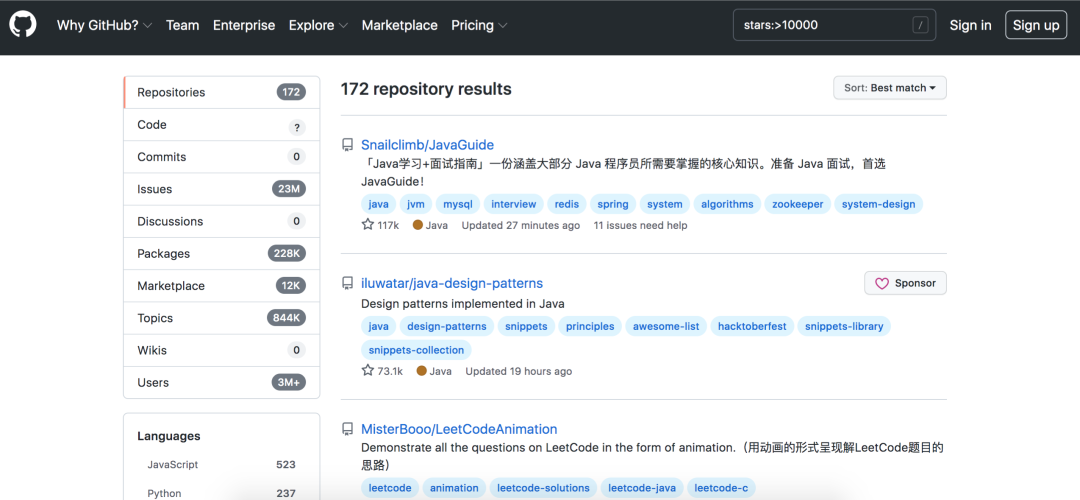
Task: Click the 11 issues need help link
Action: [641, 225]
